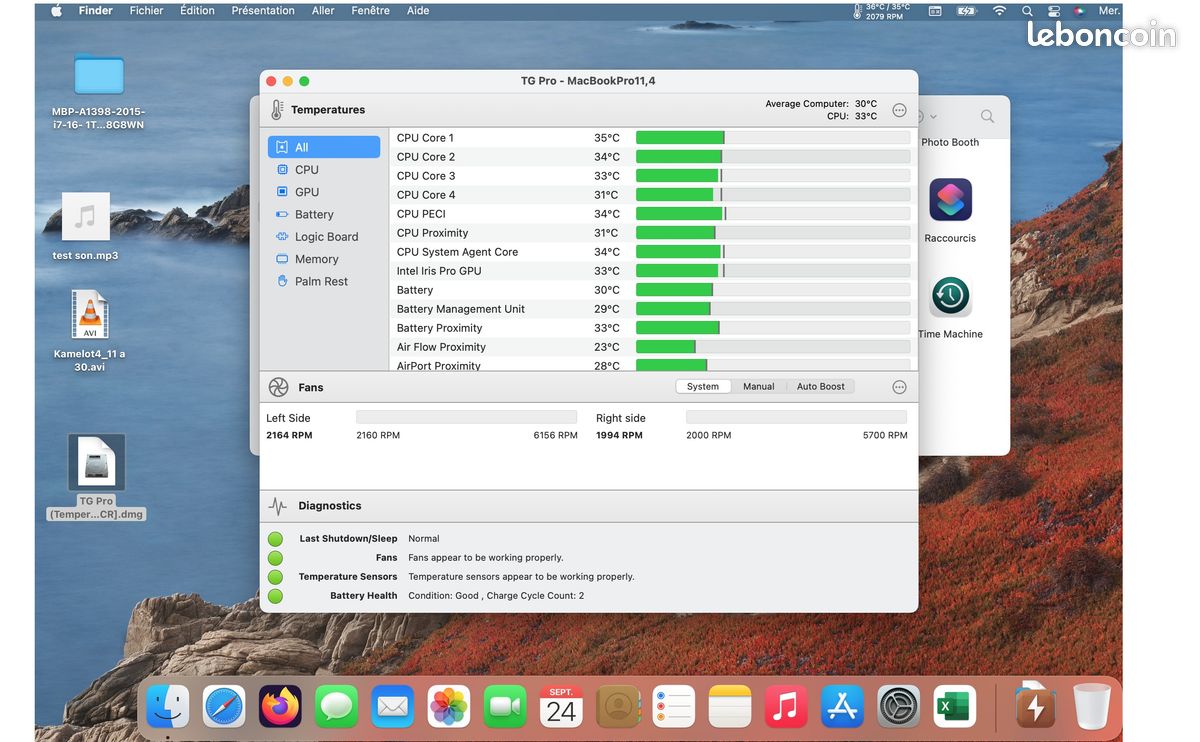Image resolution: width=1200 pixels, height=742 pixels.
Task: Select the Intel Iris Pro GPU row
Action: tap(652, 271)
